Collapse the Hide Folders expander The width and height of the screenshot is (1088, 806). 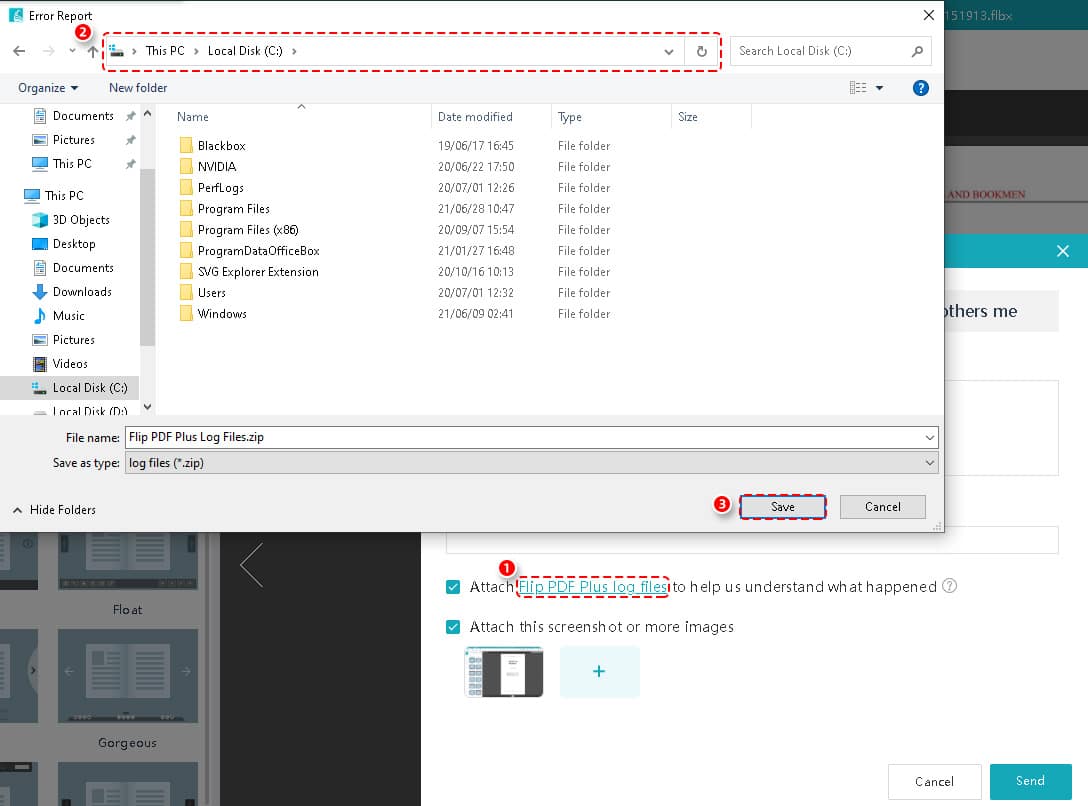click(54, 510)
